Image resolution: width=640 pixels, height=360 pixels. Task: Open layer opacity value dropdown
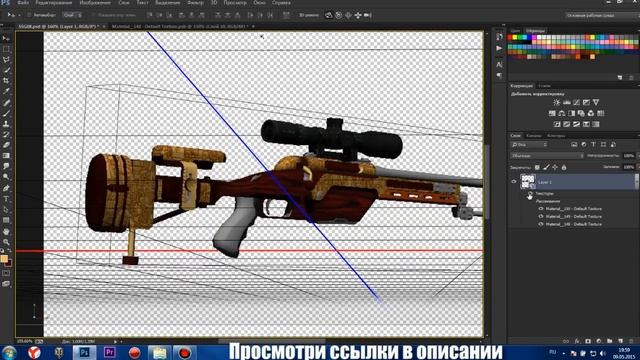[629, 156]
